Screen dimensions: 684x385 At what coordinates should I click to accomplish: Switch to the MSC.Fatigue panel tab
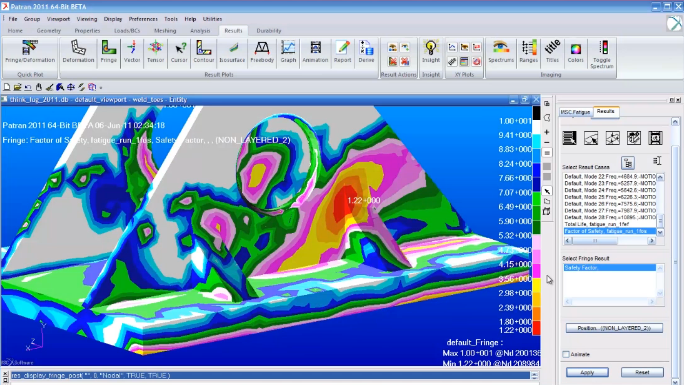[575, 112]
